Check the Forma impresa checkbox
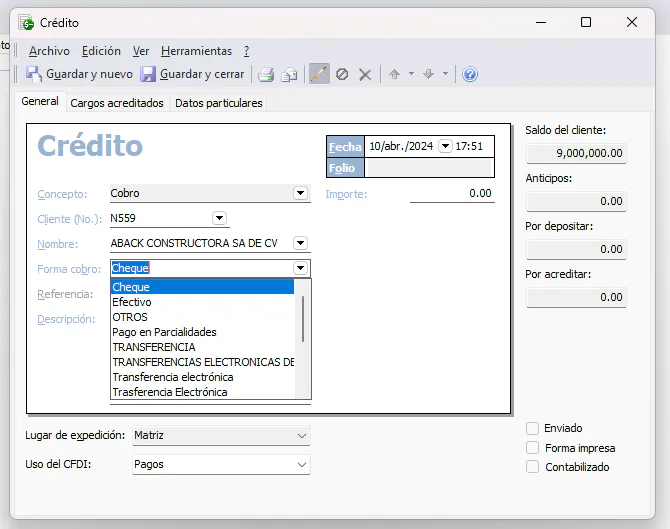This screenshot has height=529, width=670. (533, 448)
